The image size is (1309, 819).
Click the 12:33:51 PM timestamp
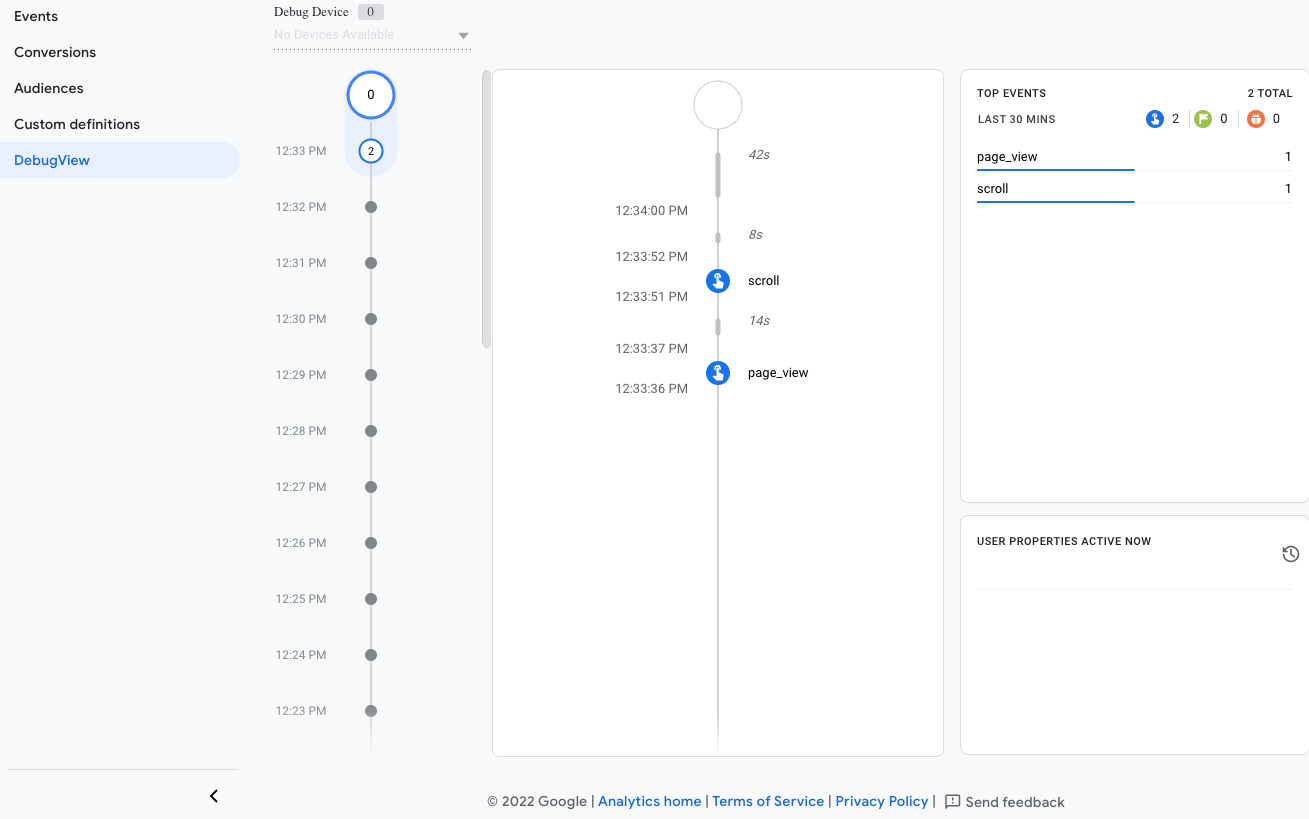tap(652, 297)
